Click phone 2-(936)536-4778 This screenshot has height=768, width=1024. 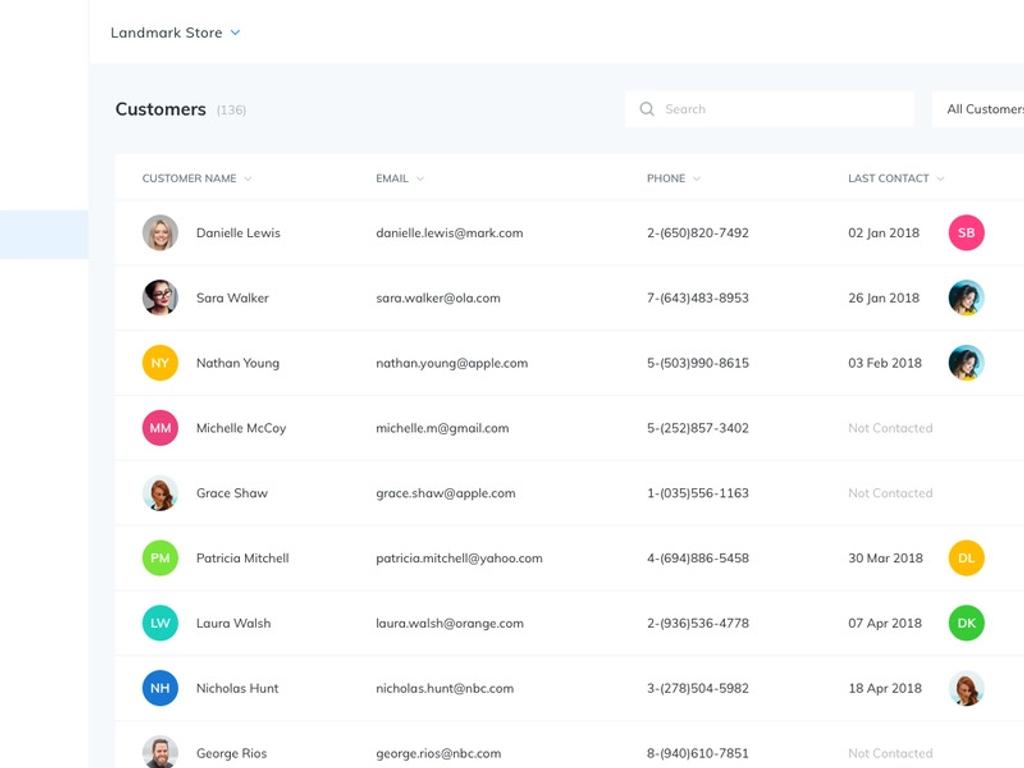pyautogui.click(x=697, y=623)
